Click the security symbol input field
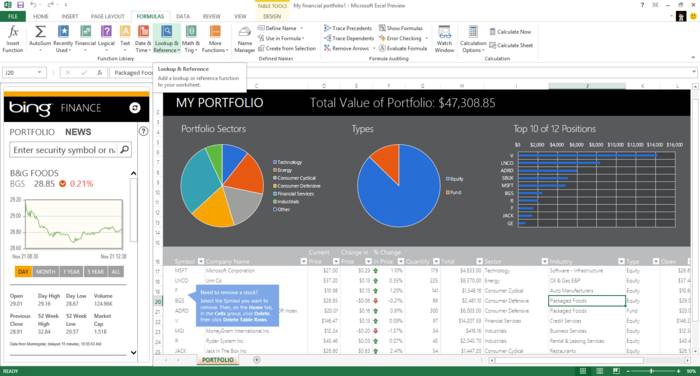Screen dimensions: 700x376 [x=65, y=150]
